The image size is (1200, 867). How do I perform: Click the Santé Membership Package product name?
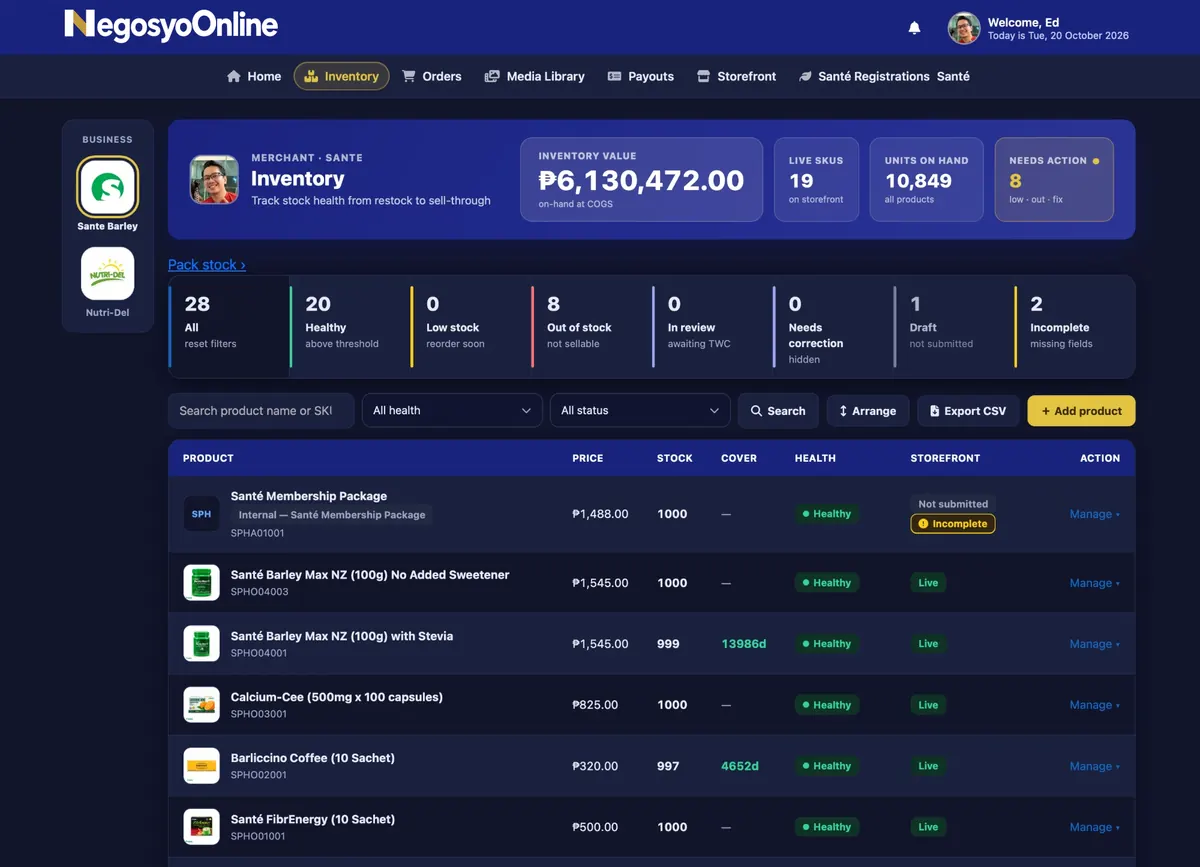click(309, 496)
